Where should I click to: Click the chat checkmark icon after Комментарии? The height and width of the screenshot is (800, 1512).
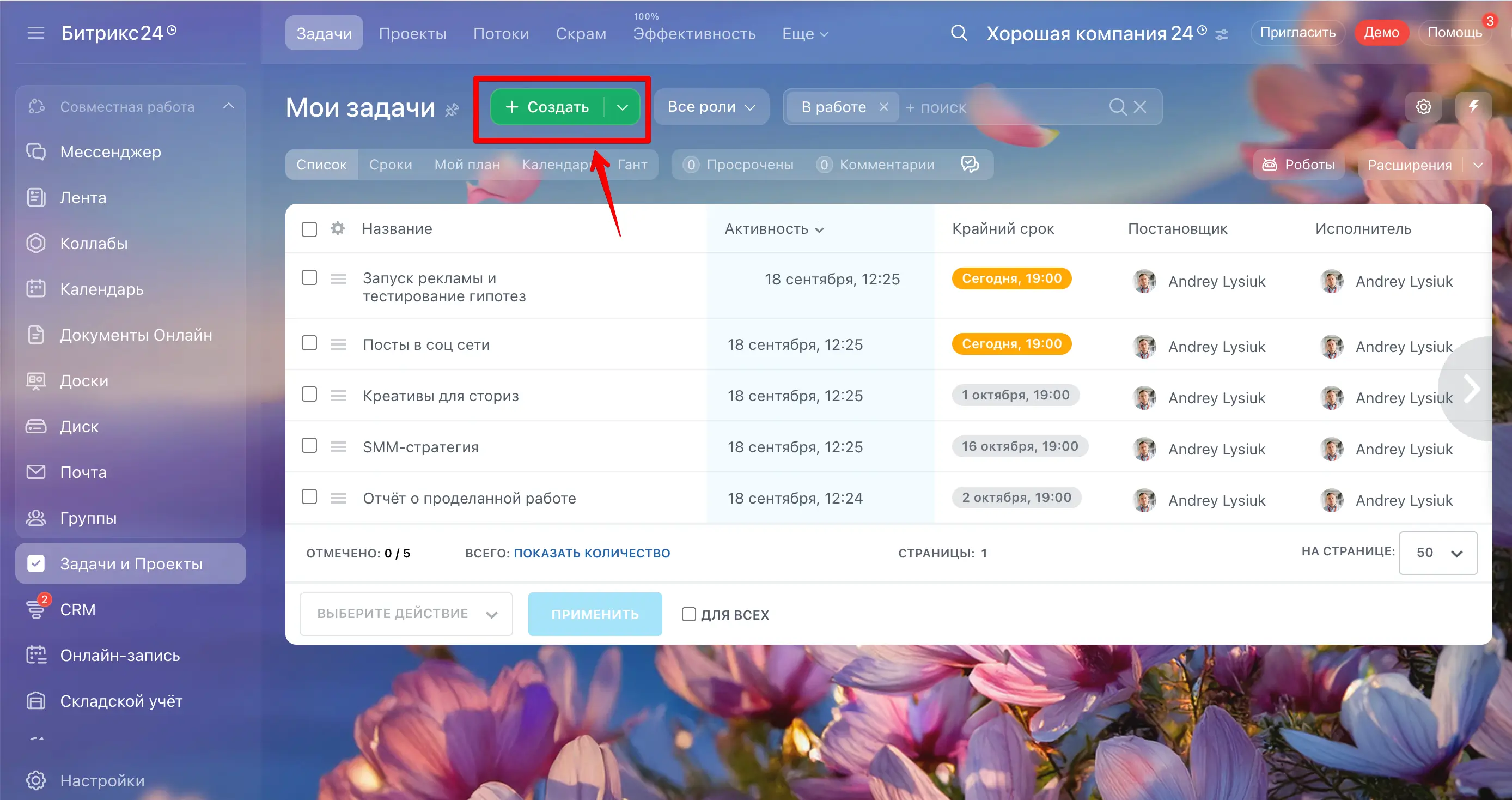pyautogui.click(x=970, y=165)
